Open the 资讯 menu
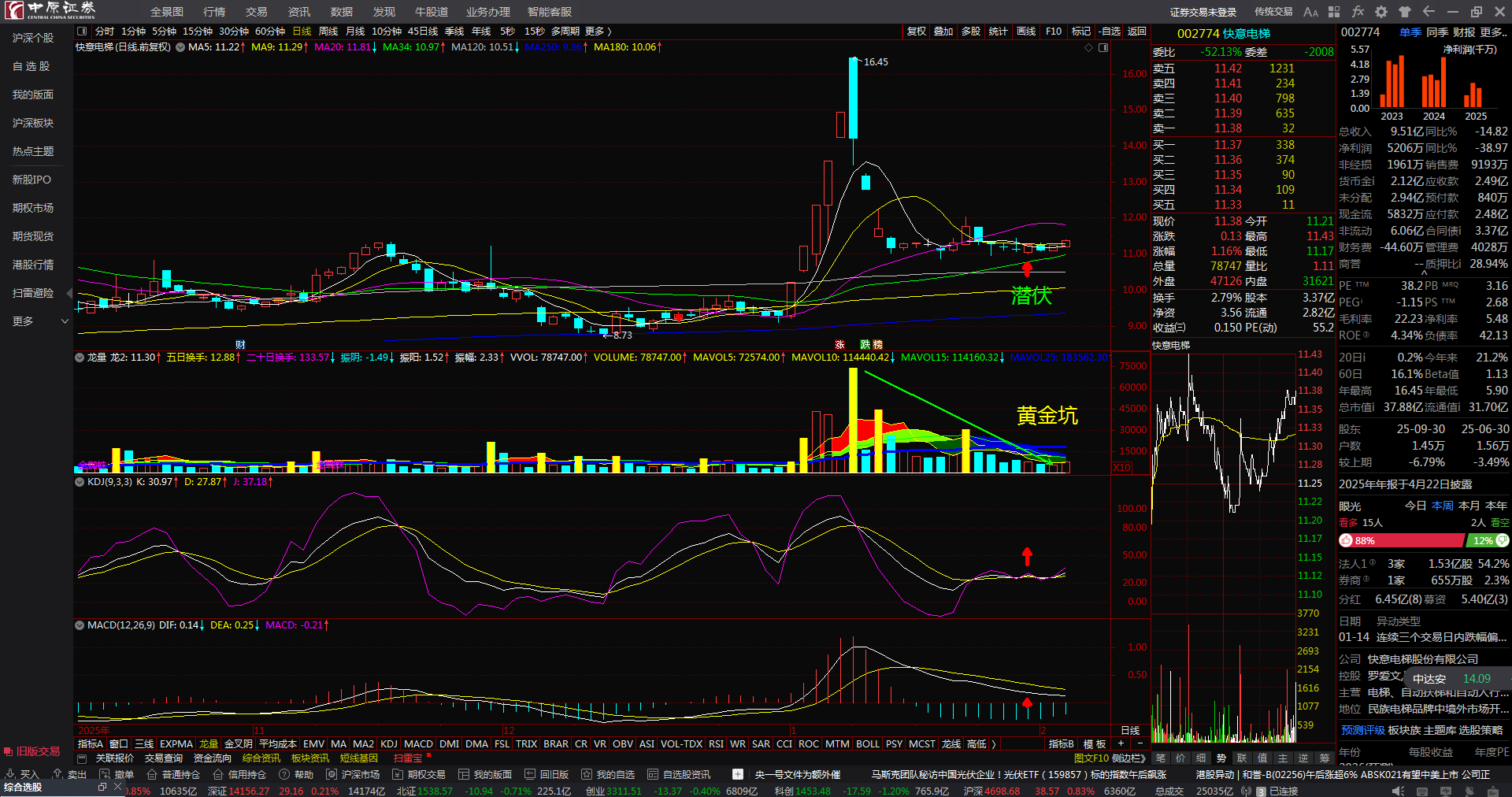This screenshot has width=1512, height=797. click(299, 12)
